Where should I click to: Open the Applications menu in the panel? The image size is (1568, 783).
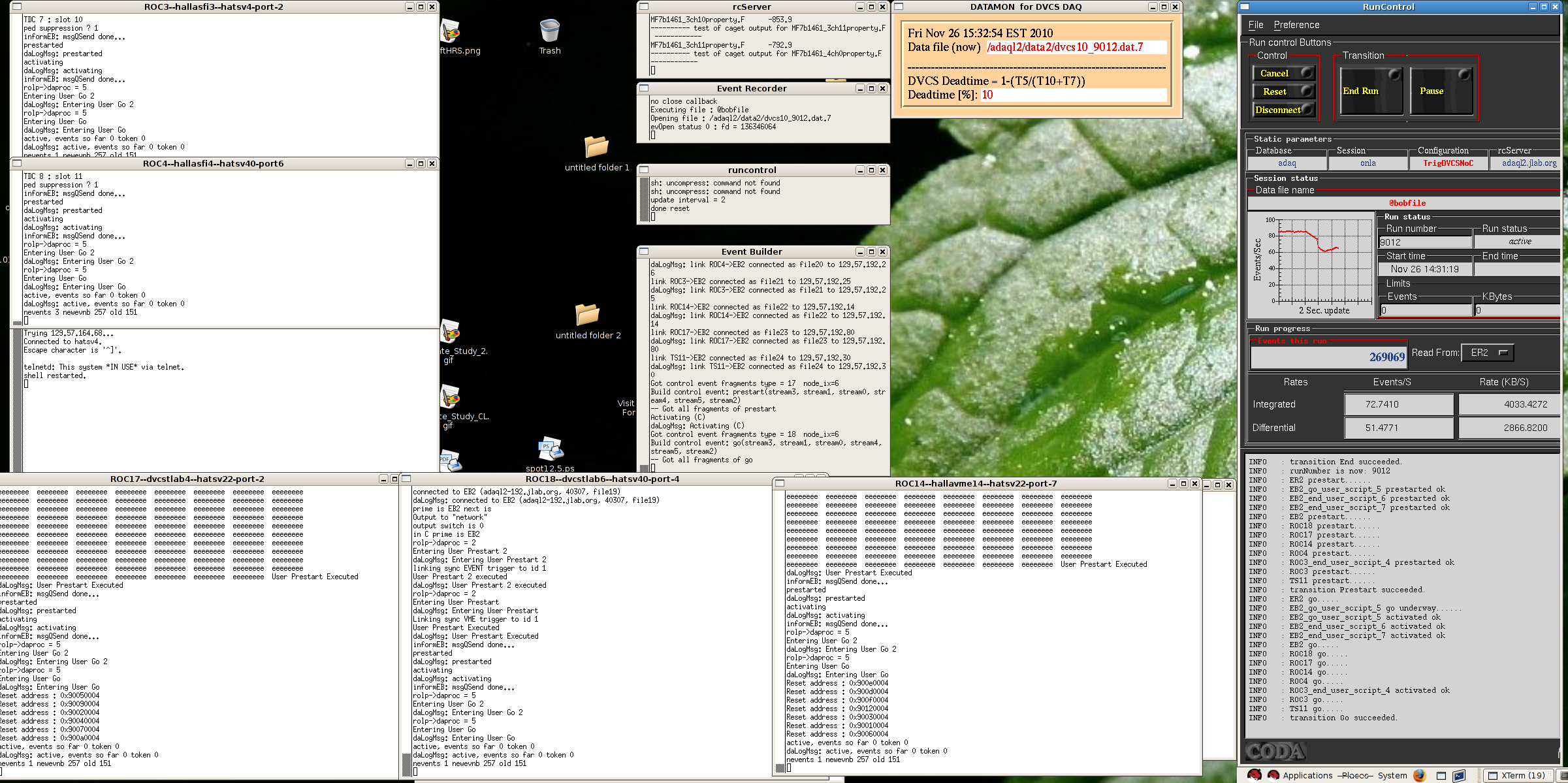click(1307, 775)
